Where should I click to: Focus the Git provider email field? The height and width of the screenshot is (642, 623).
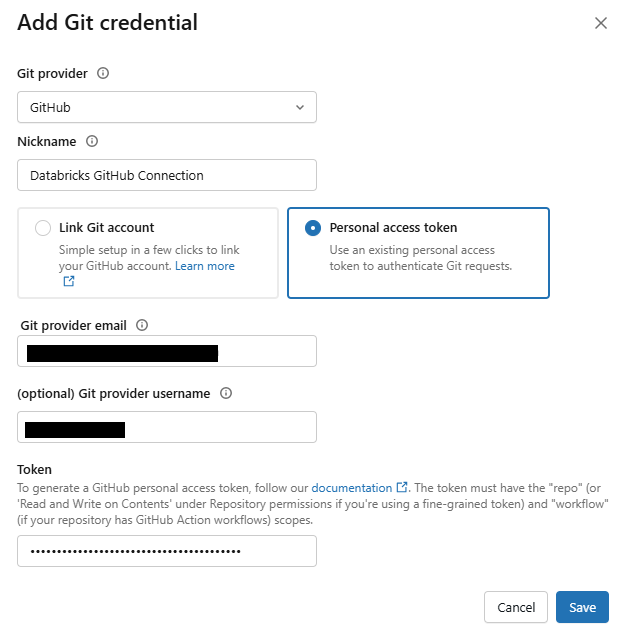click(x=167, y=351)
